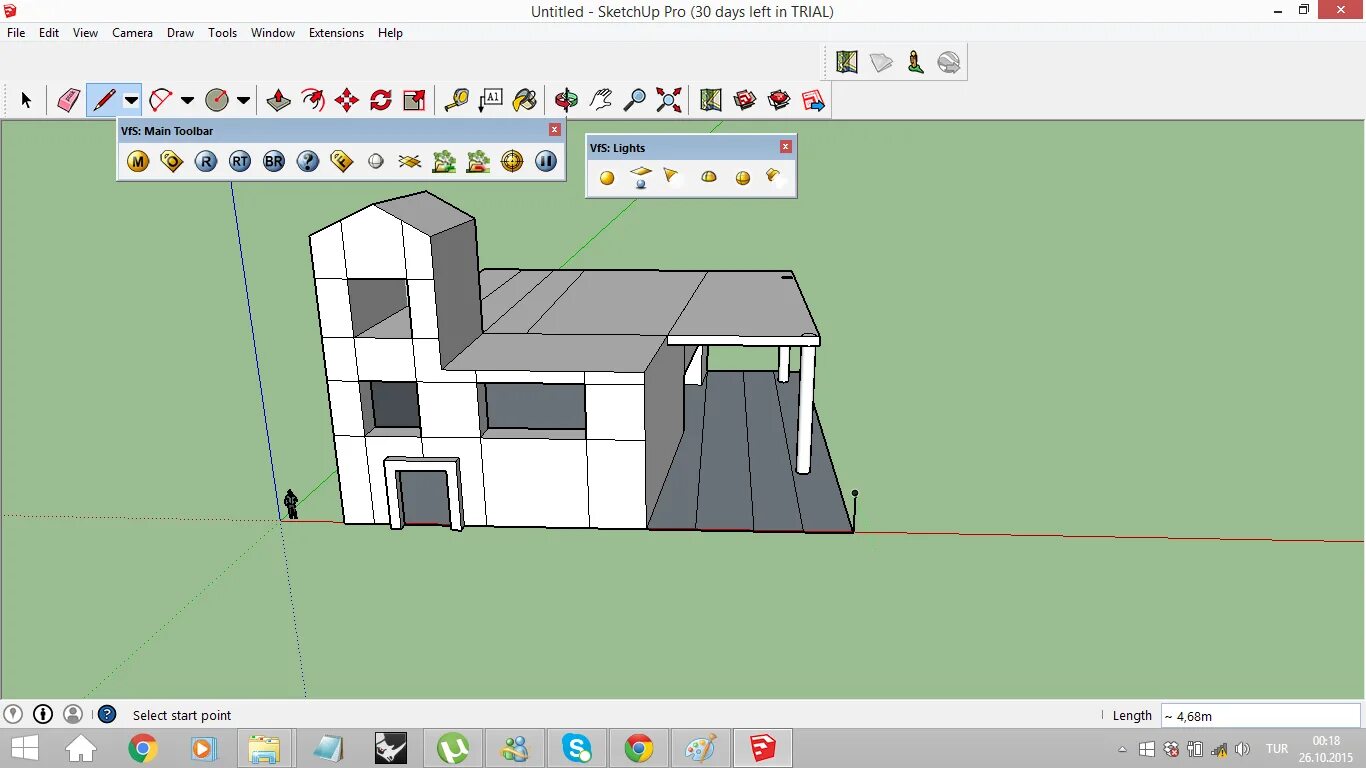Open the Extensions menu
The width and height of the screenshot is (1366, 768).
click(x=336, y=33)
